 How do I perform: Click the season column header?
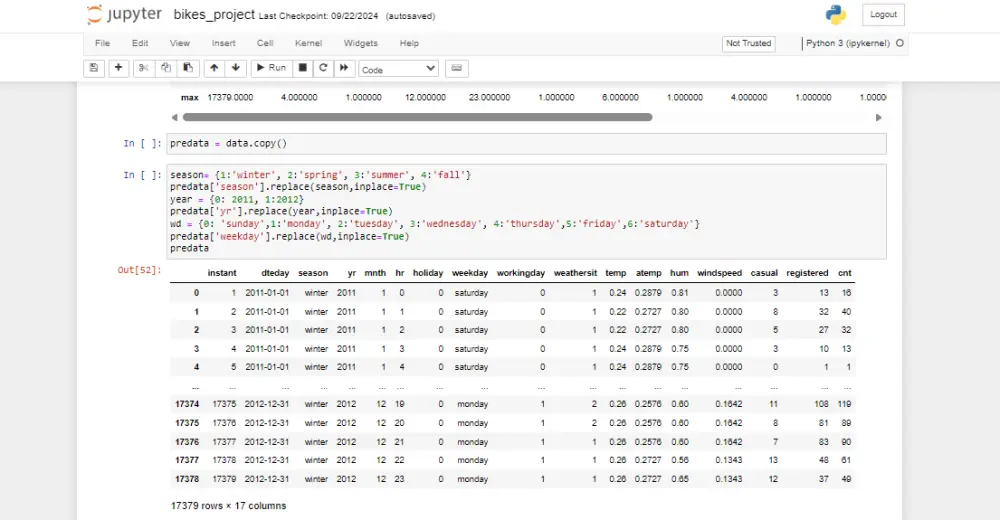(x=313, y=273)
